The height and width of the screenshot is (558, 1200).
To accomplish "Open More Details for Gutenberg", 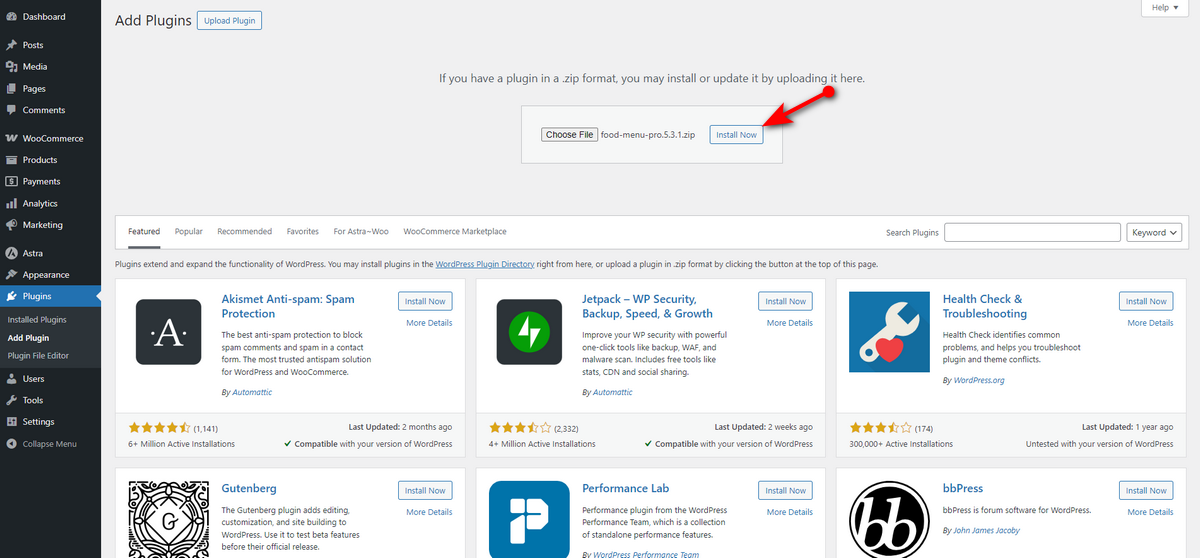I will click(429, 512).
